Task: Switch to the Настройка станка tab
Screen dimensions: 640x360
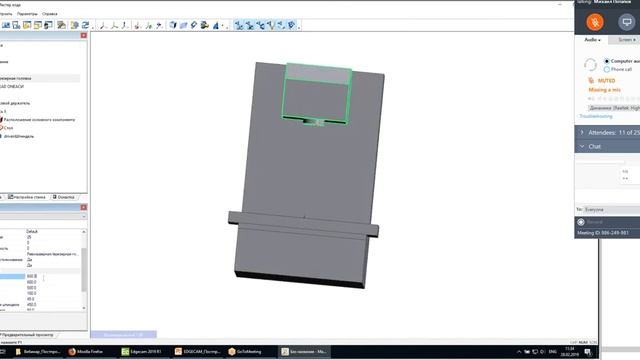Action: [27, 197]
